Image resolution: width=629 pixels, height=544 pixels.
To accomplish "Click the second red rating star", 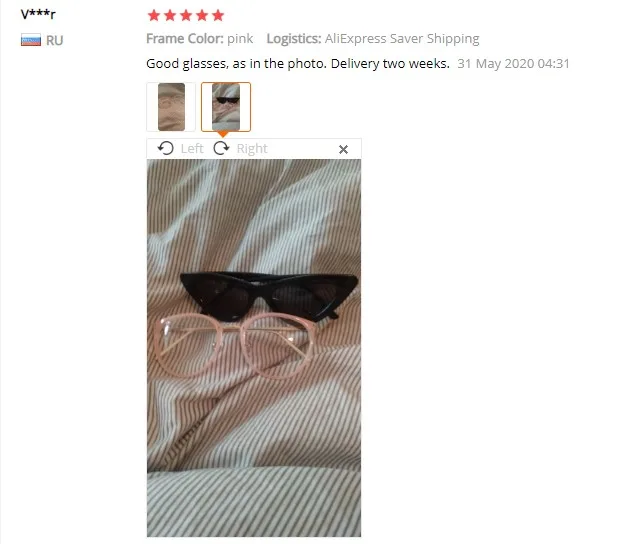I will coord(170,16).
